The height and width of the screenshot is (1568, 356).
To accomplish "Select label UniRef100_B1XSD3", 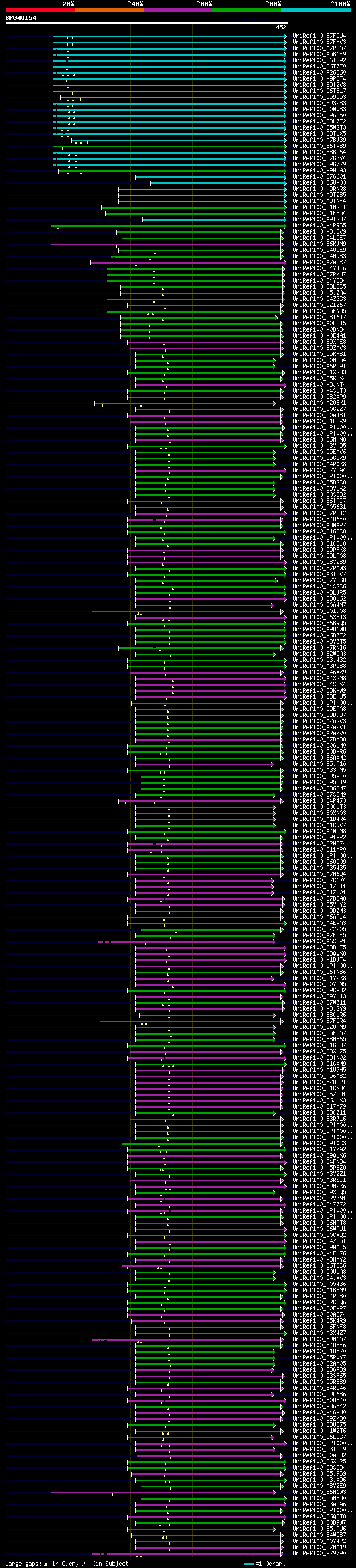I will (x=319, y=372).
